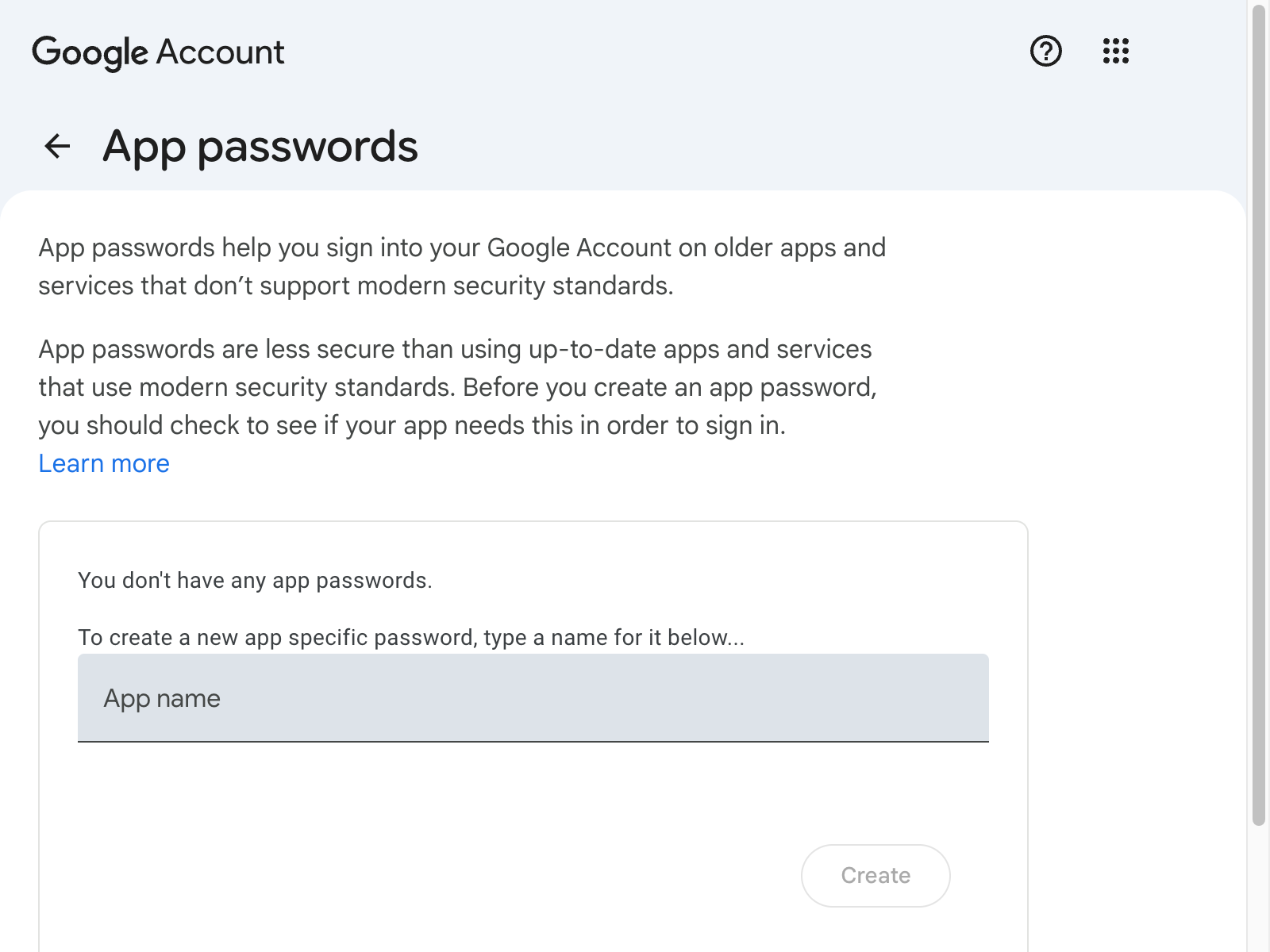The height and width of the screenshot is (952, 1270).
Task: Click the Google Account header item
Action: pos(158,52)
